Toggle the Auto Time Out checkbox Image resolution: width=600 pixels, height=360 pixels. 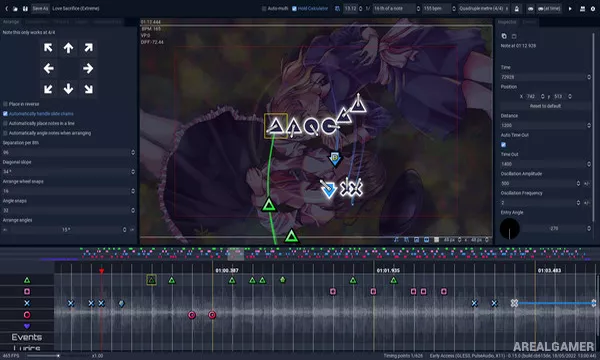[503, 145]
